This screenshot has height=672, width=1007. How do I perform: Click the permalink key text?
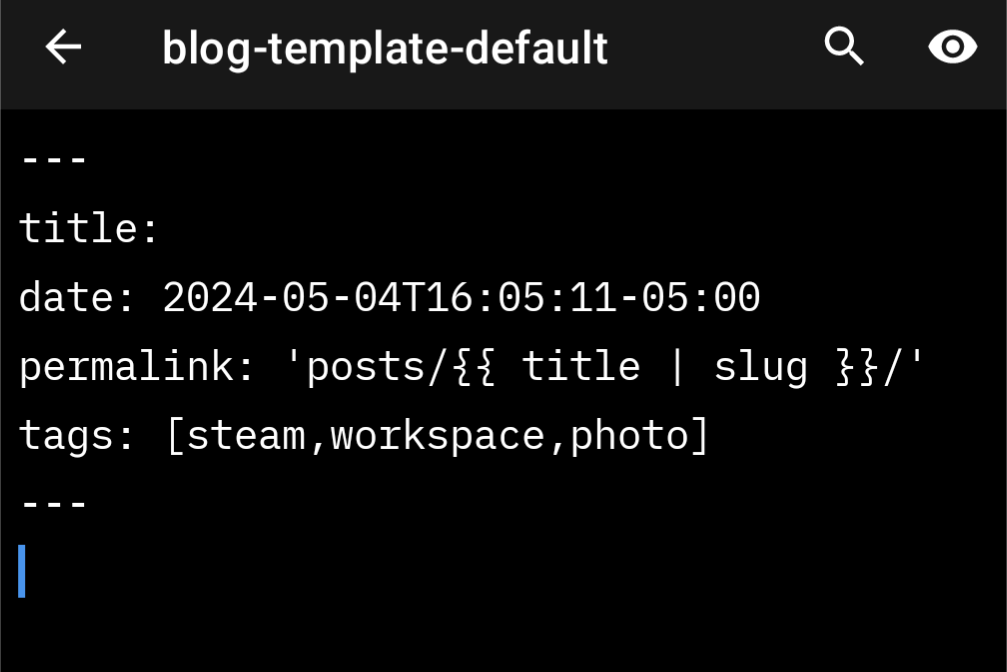[127, 367]
